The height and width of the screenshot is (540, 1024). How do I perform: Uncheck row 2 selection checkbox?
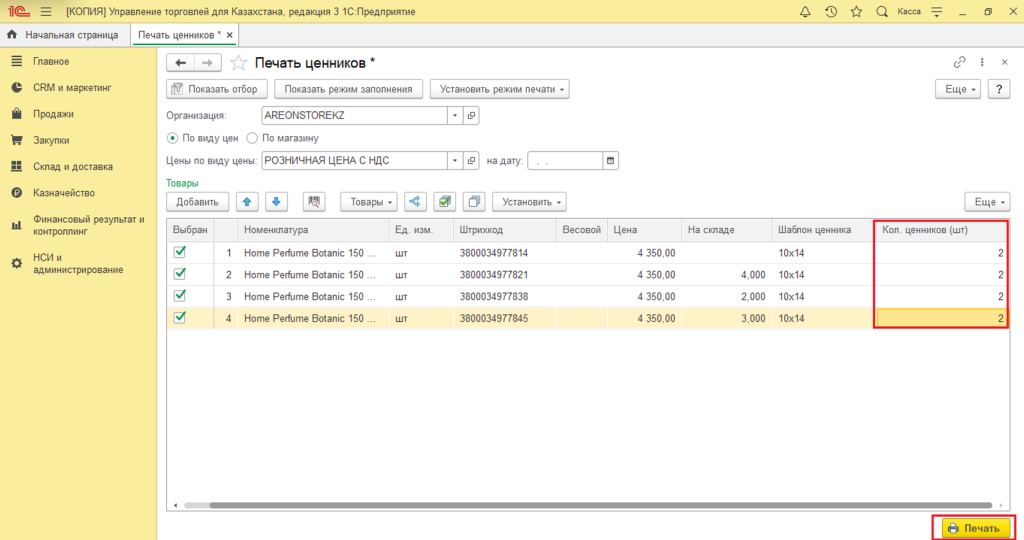click(180, 274)
